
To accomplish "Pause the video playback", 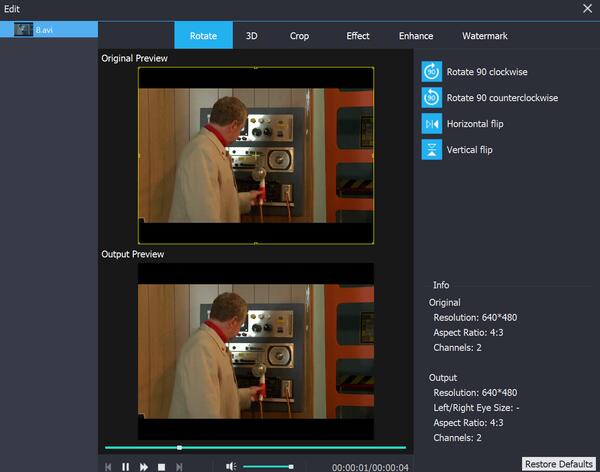I will (x=126, y=466).
